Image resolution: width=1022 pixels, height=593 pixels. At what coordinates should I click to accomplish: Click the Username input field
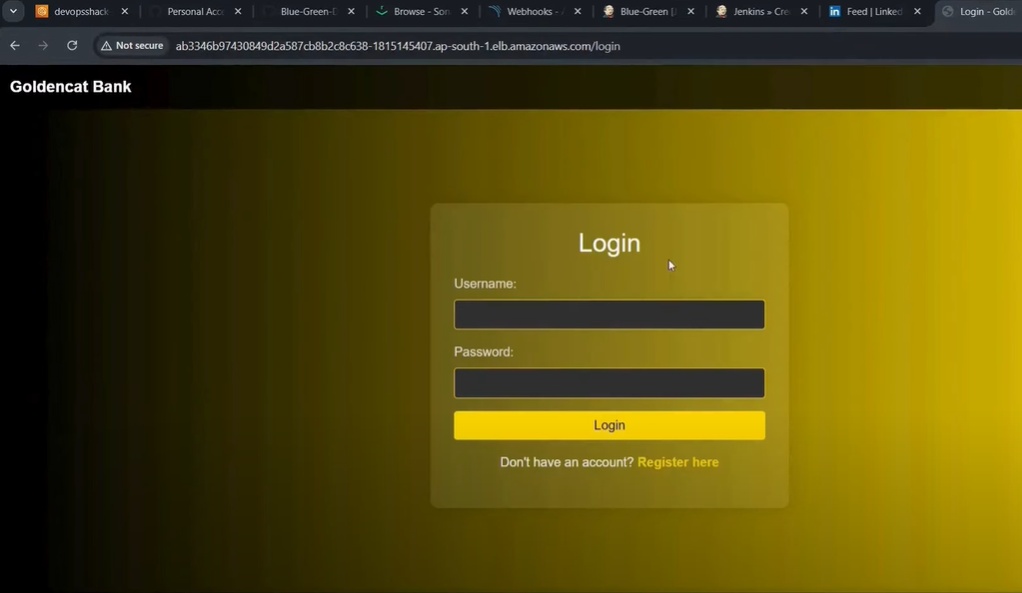[x=609, y=315]
